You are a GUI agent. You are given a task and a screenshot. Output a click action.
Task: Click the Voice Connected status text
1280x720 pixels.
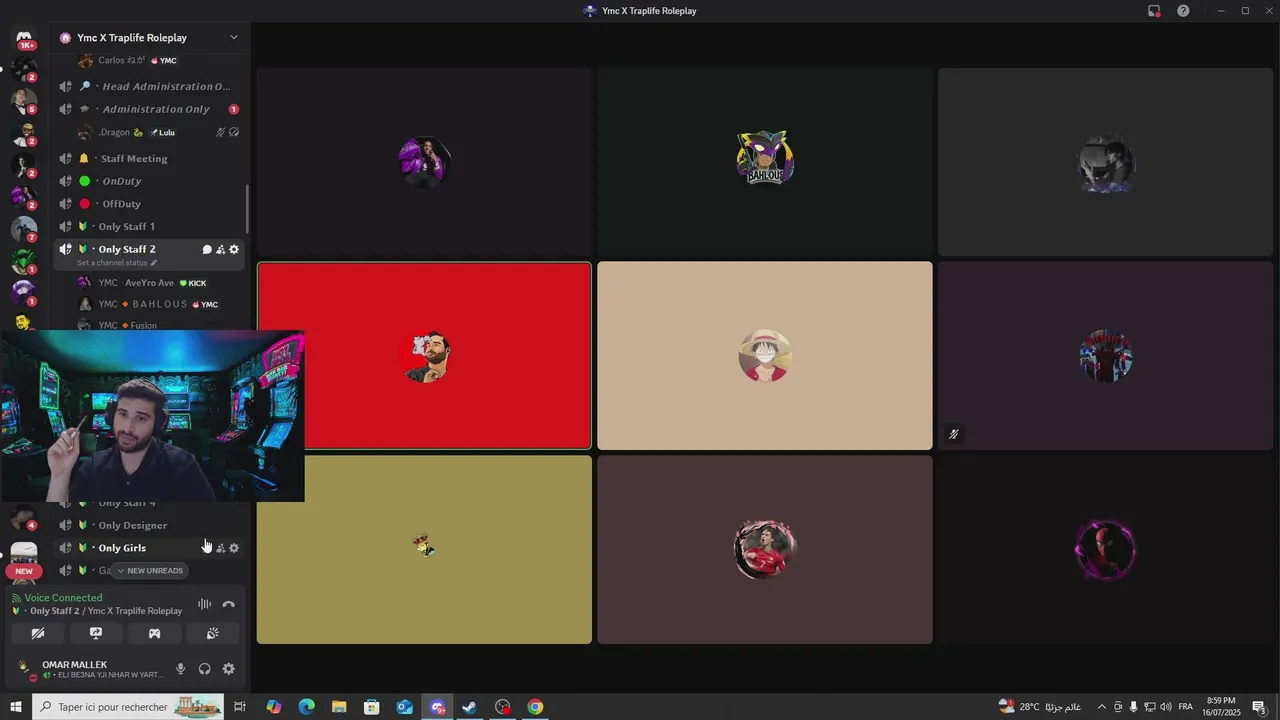coord(63,598)
